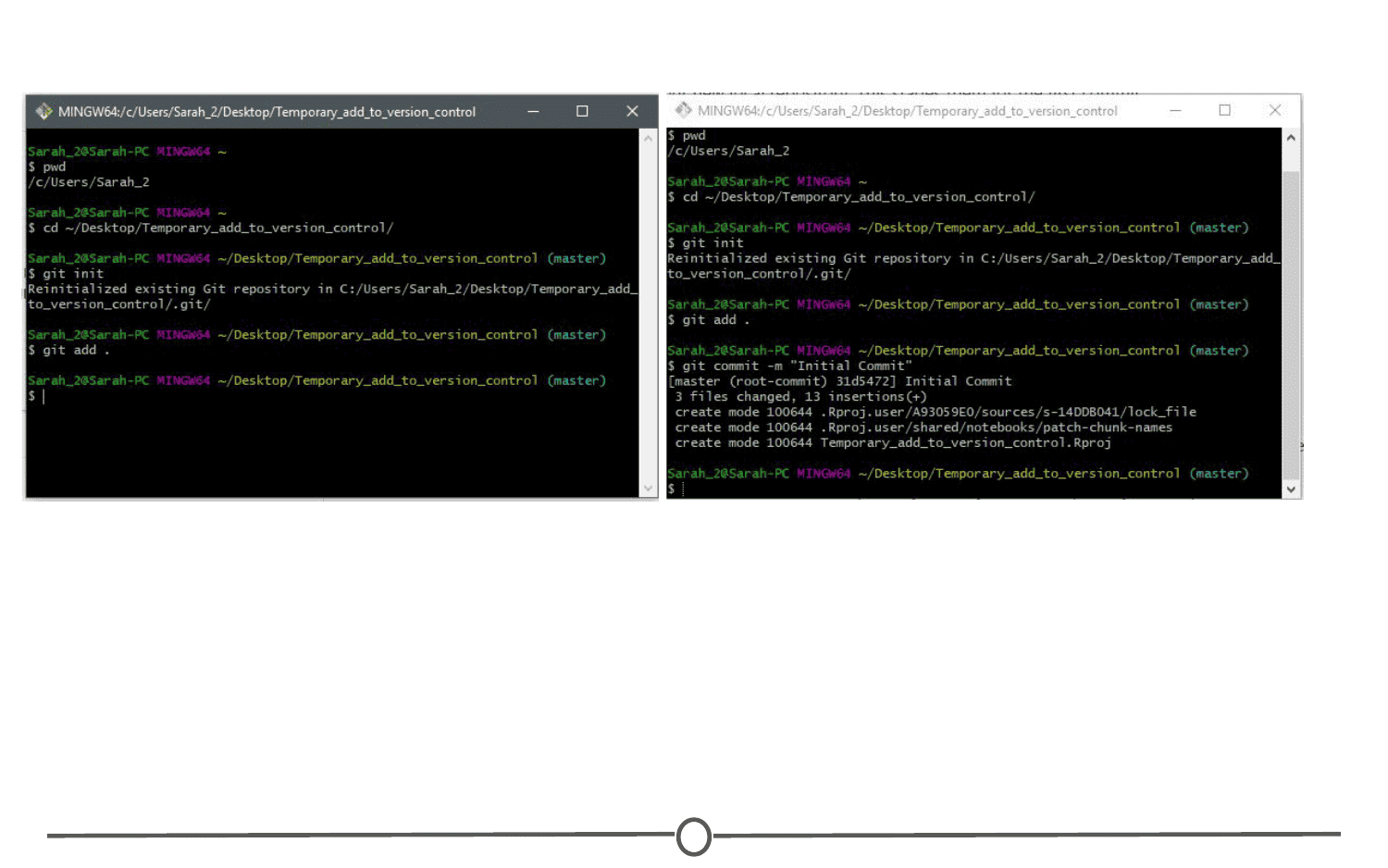The image size is (1388, 868).
Task: Click '$ git init' line in right terminal
Action: click(706, 242)
